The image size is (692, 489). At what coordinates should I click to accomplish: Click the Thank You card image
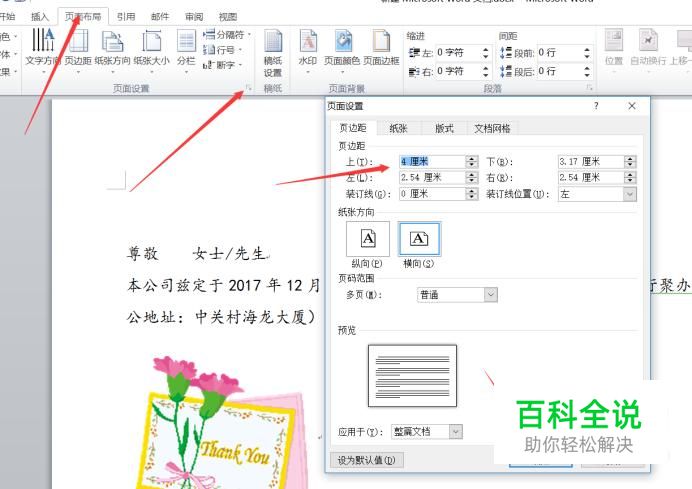[224, 423]
